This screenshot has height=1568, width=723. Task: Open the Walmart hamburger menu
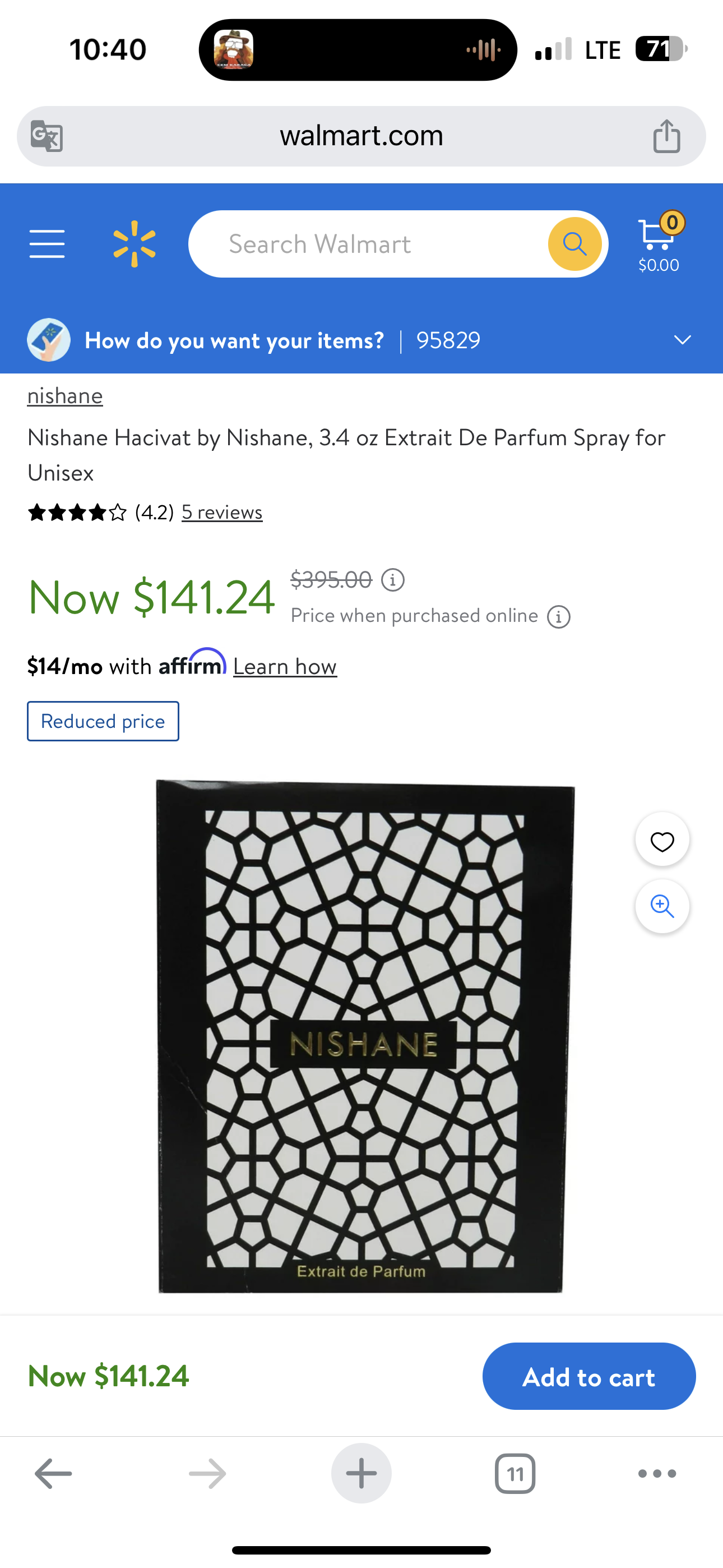47,244
